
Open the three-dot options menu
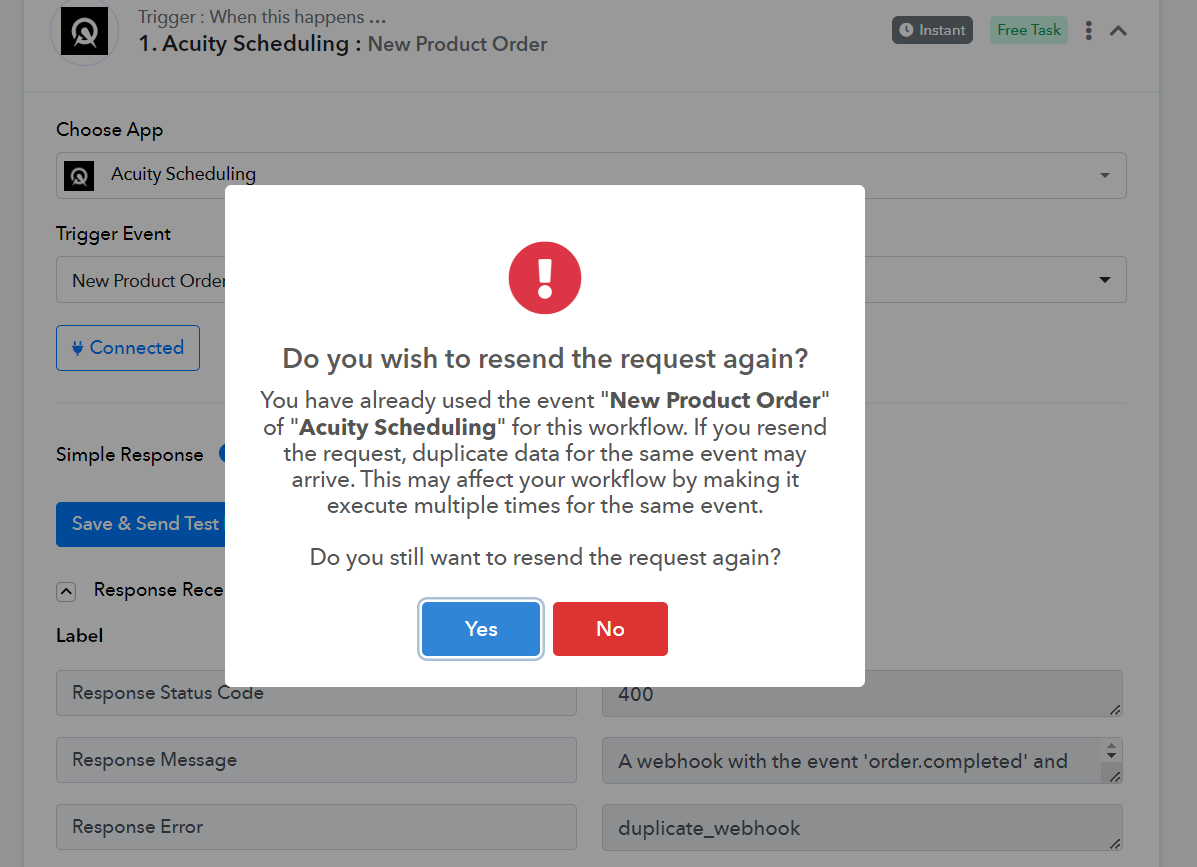tap(1089, 31)
